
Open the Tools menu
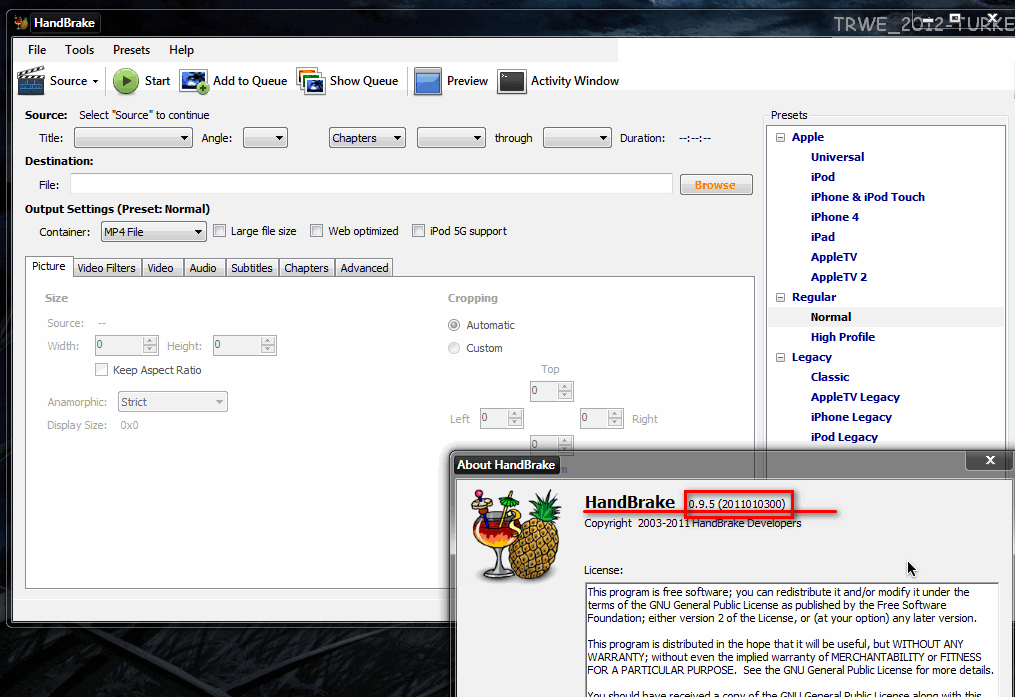tap(80, 50)
